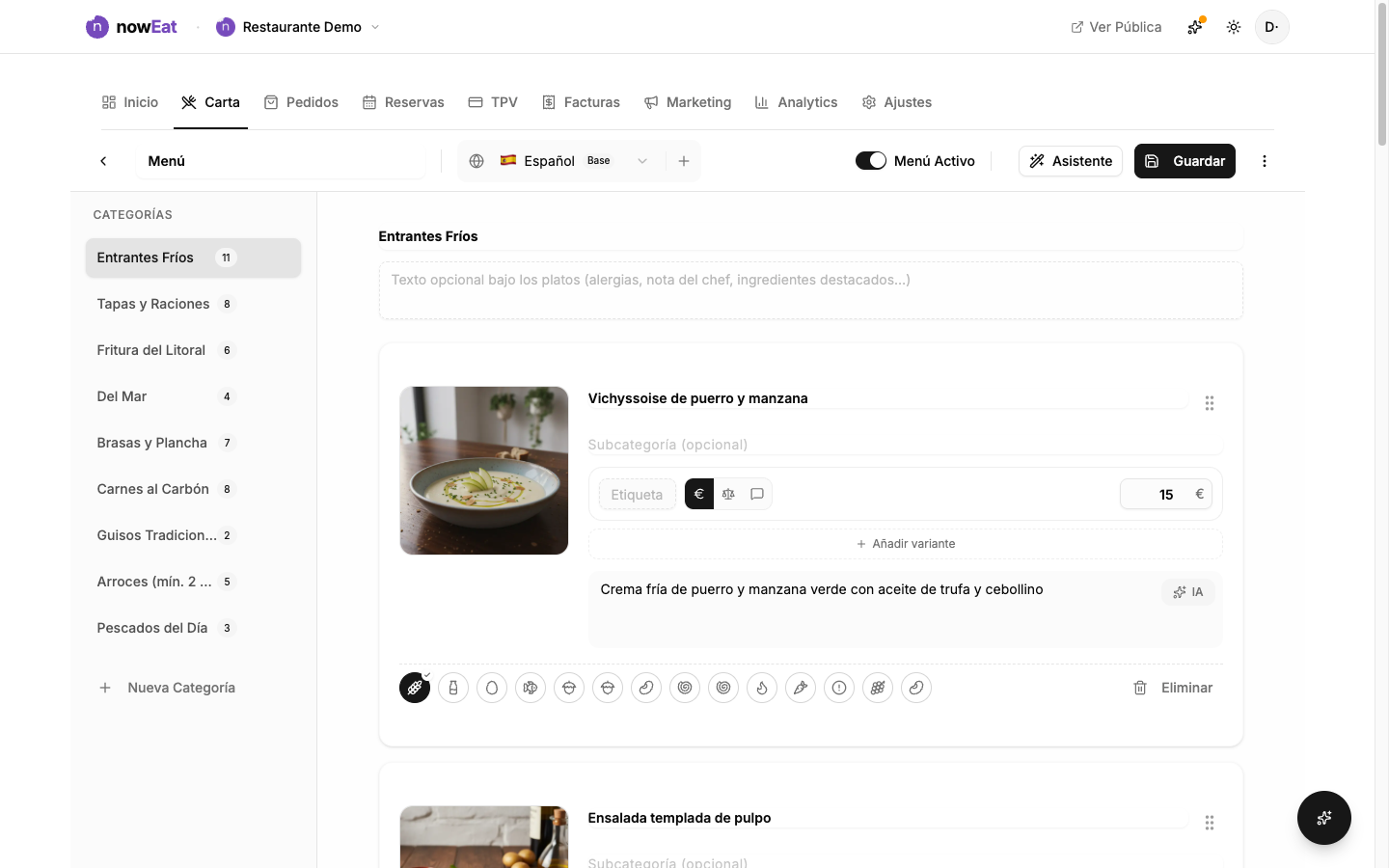Select the Carnes al Carbón category
Viewport: 1389px width, 868px height.
pyautogui.click(x=193, y=489)
